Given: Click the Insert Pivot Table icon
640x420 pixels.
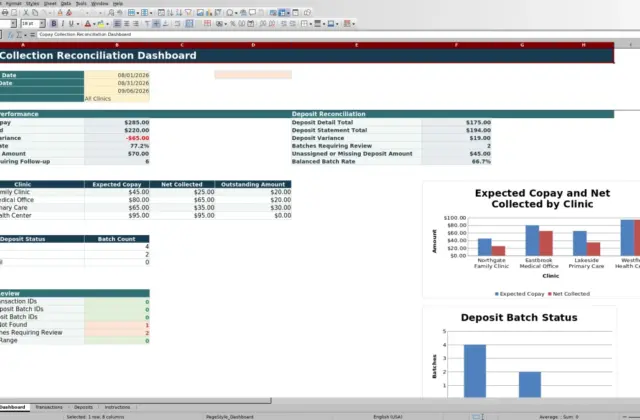Looking at the screenshot, I should [x=218, y=13].
